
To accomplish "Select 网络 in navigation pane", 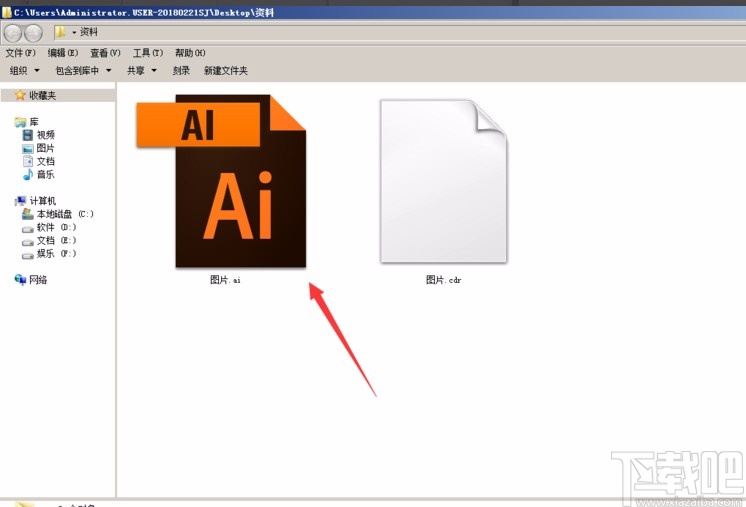I will pyautogui.click(x=38, y=280).
